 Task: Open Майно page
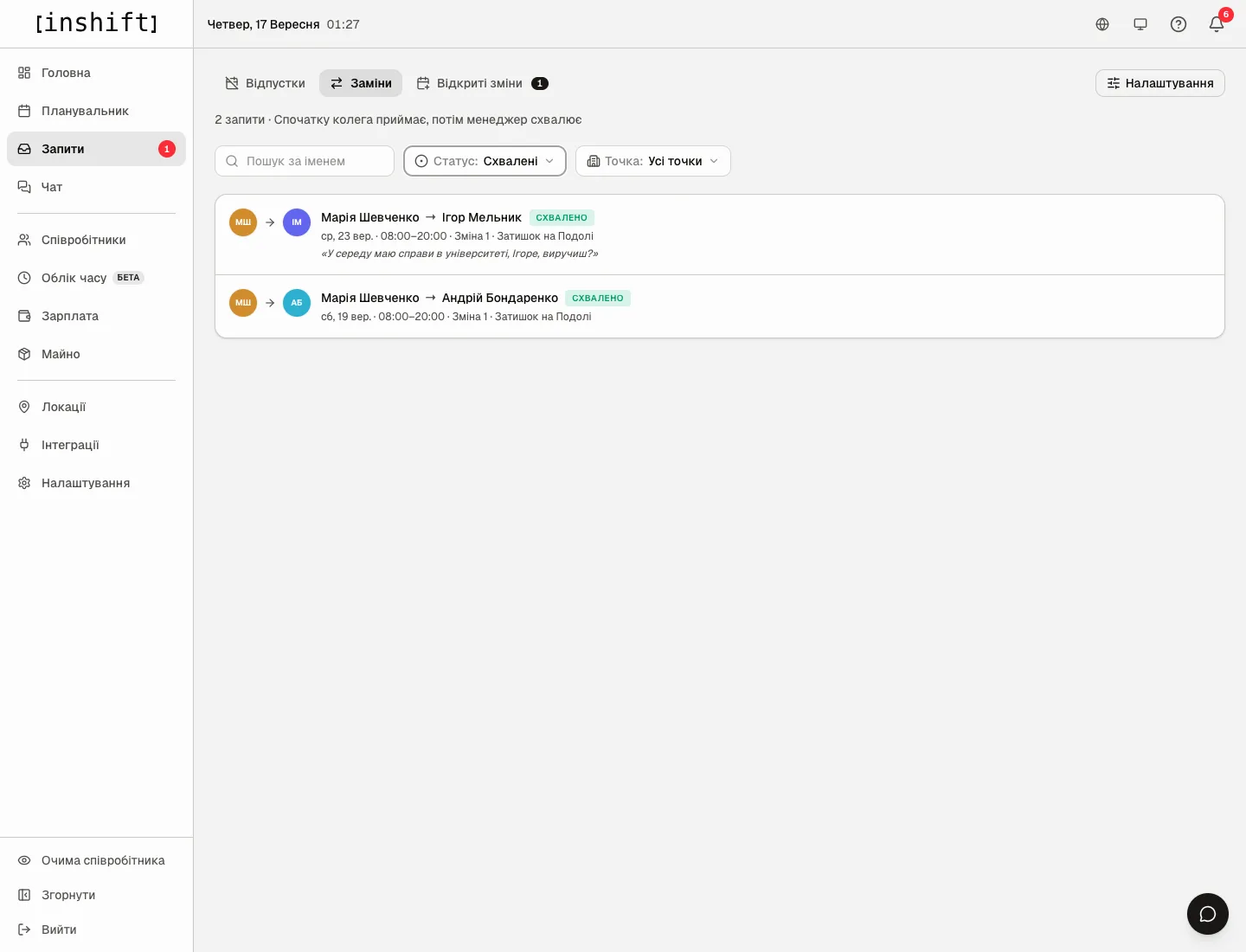(x=96, y=354)
